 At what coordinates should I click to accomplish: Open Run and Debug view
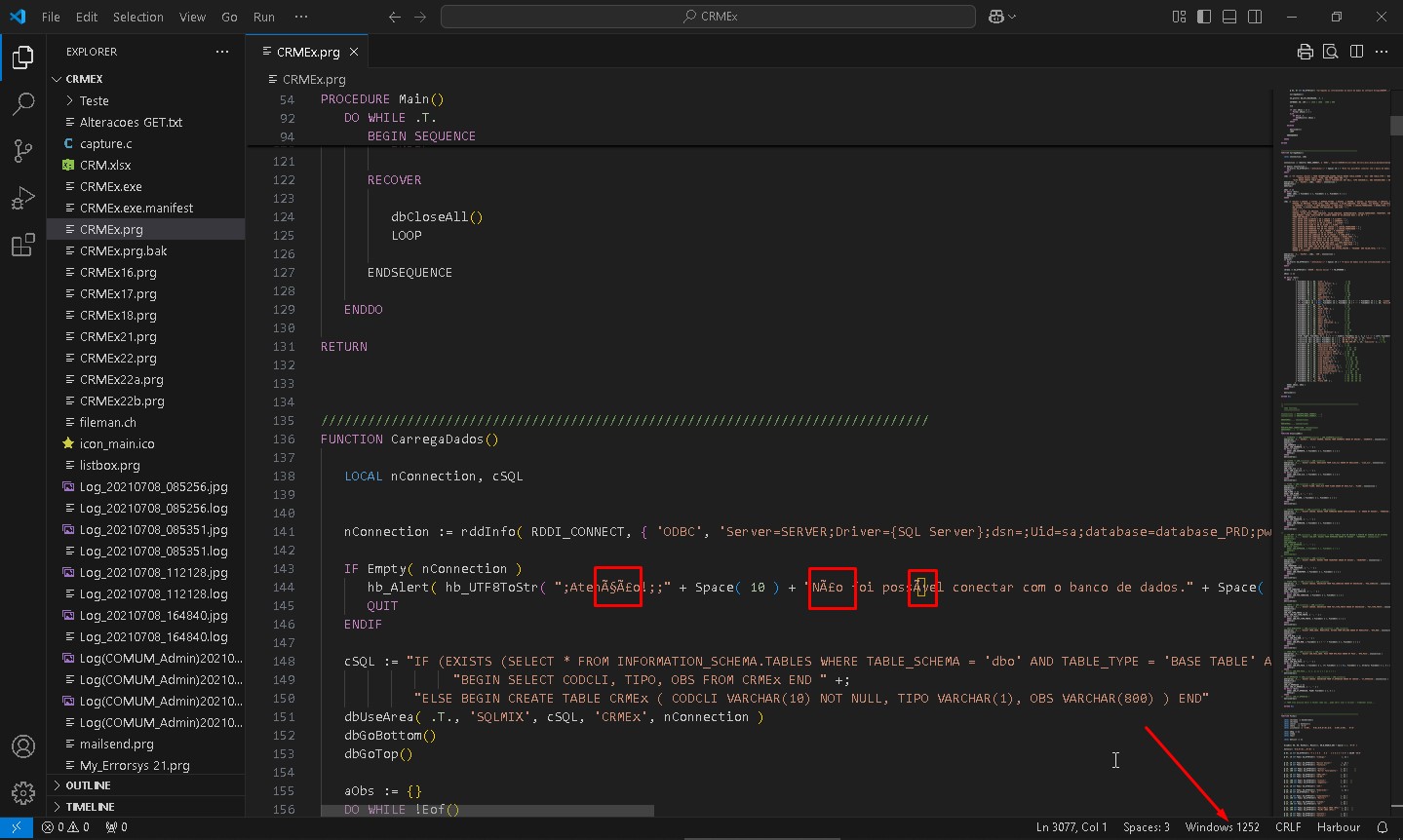click(x=23, y=198)
